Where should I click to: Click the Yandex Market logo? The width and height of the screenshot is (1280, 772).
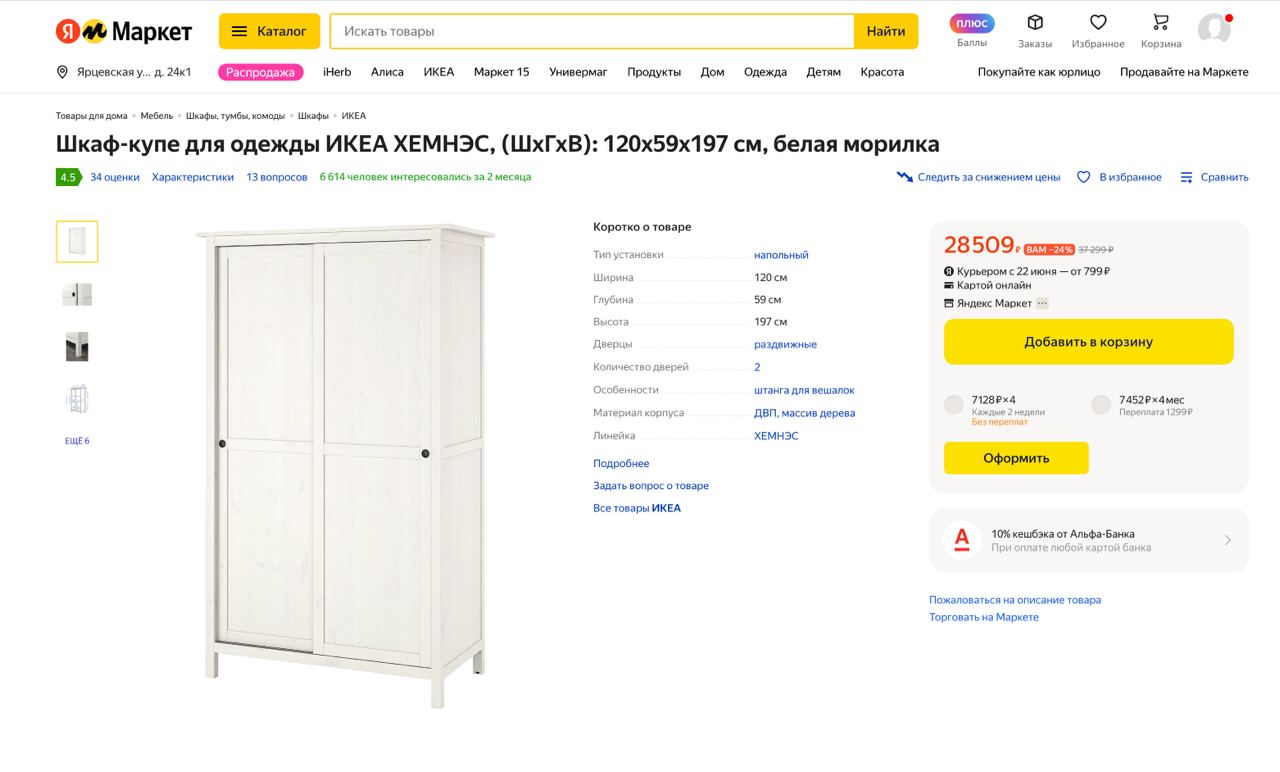(124, 31)
